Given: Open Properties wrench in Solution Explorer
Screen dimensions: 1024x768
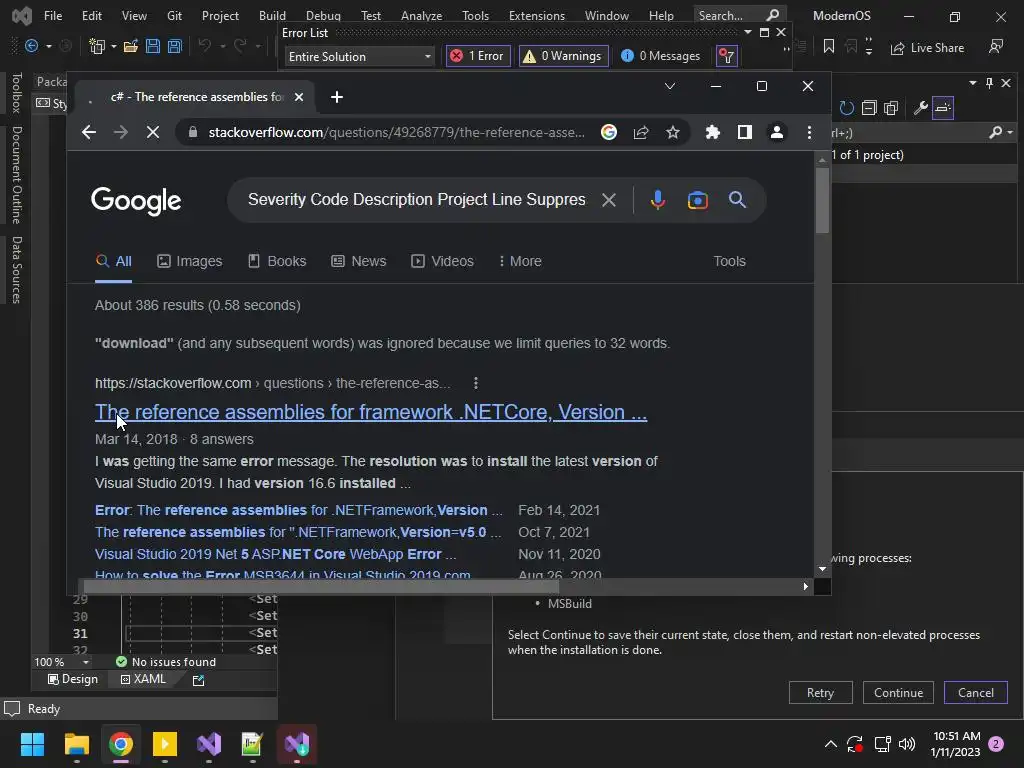Looking at the screenshot, I should coord(921,108).
